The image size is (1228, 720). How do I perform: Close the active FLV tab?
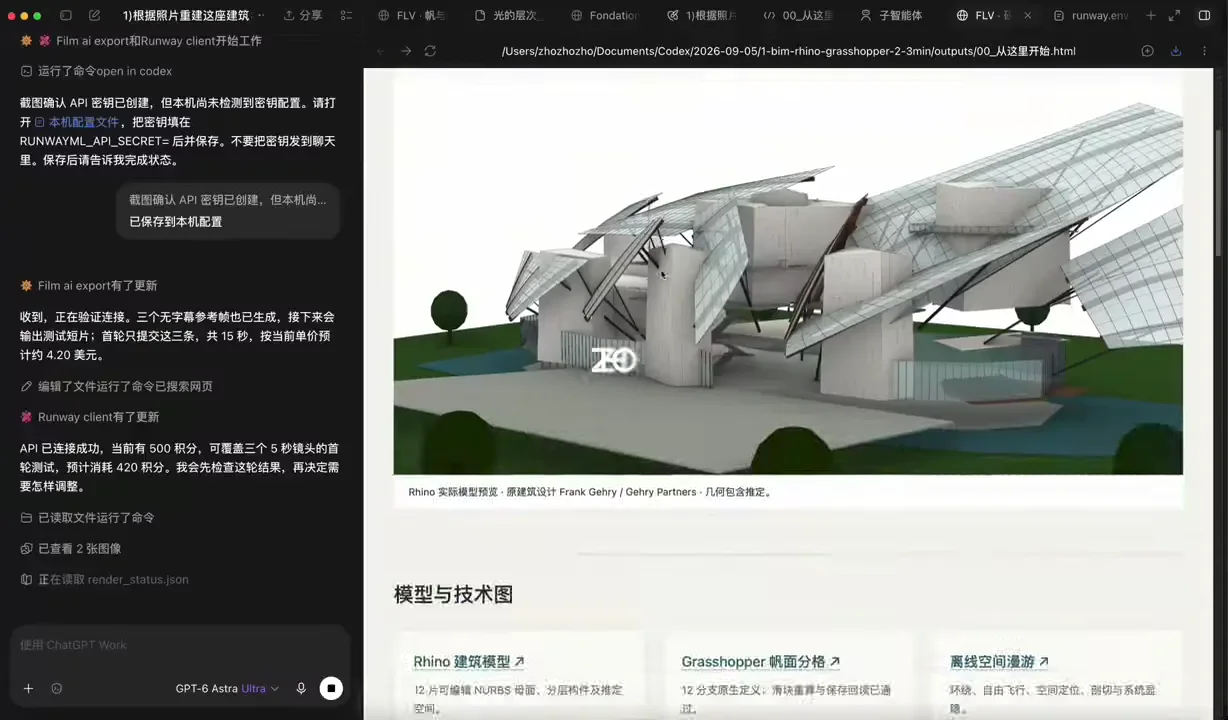pyautogui.click(x=1027, y=15)
